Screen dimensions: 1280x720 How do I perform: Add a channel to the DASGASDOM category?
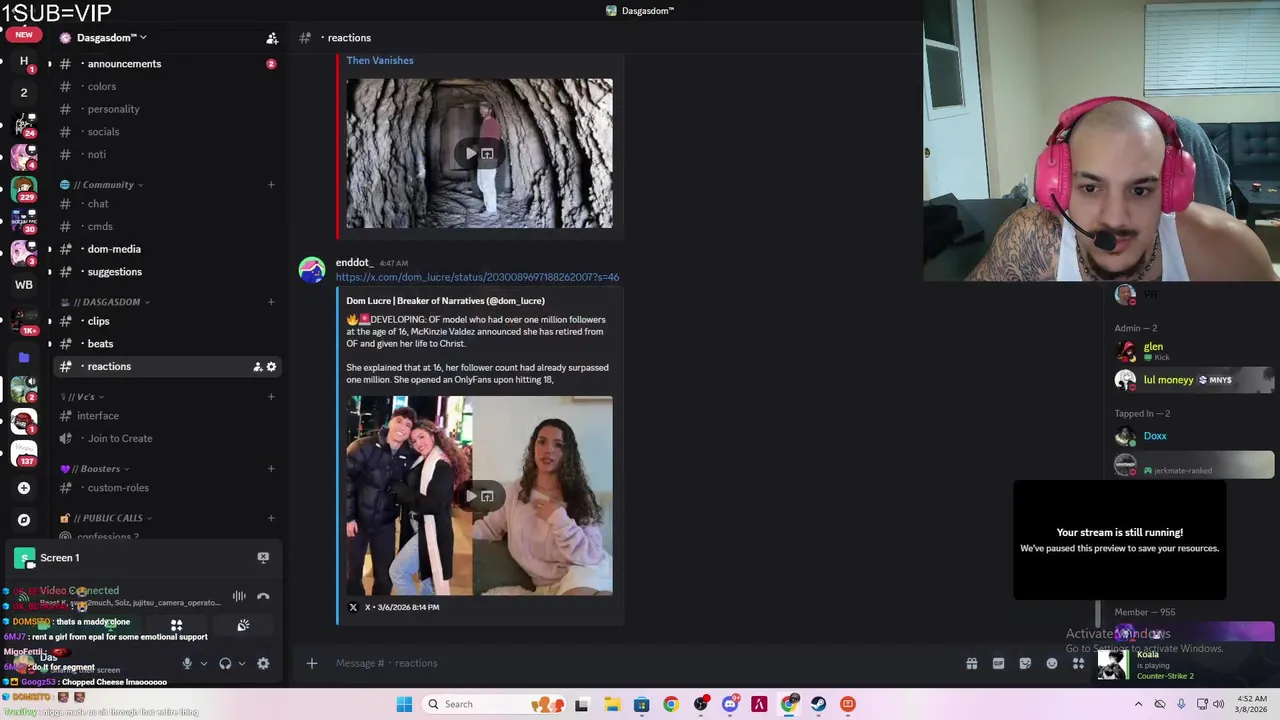(x=271, y=302)
